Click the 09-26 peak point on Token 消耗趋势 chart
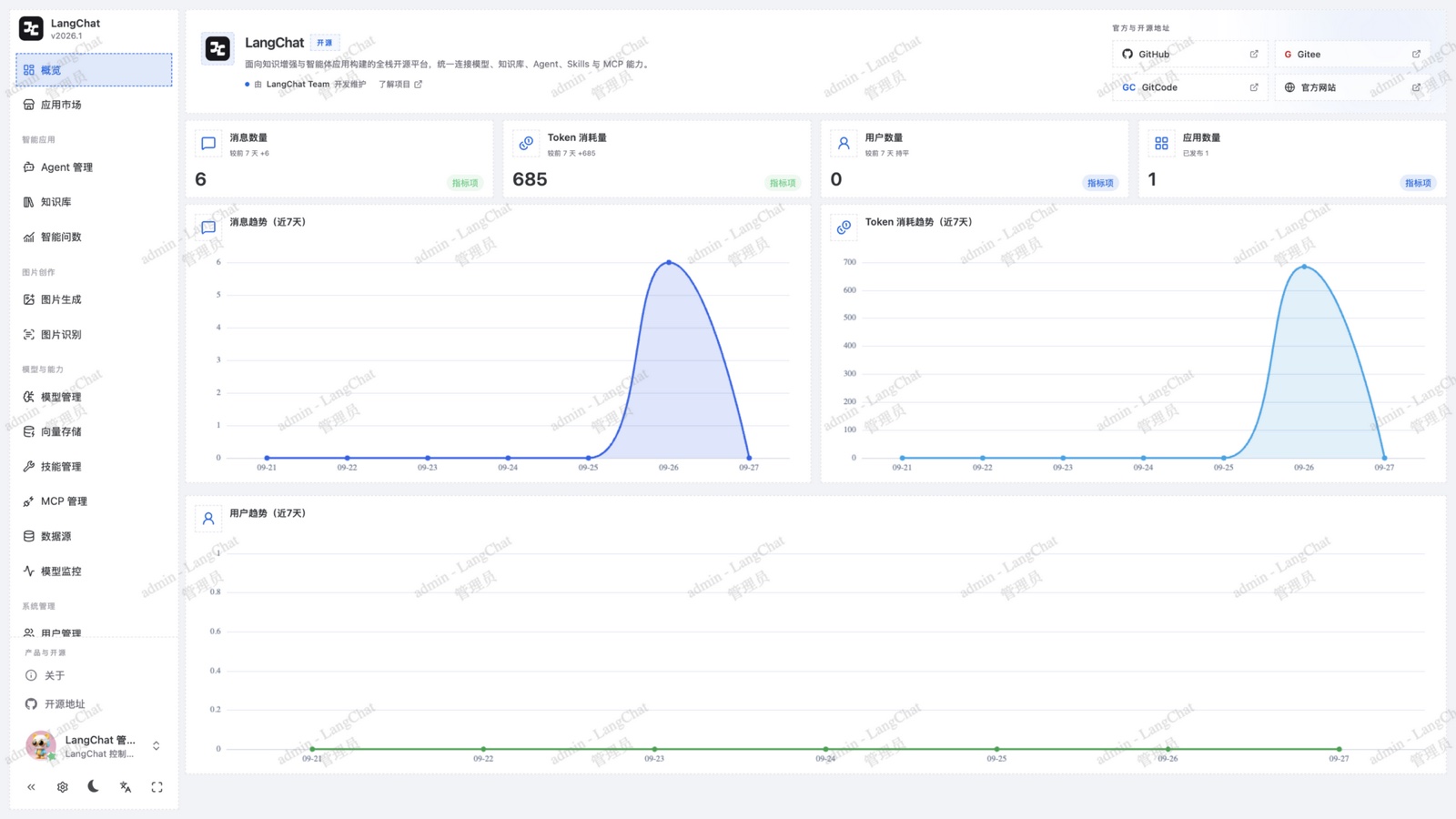This screenshot has height=819, width=1456. (x=1304, y=267)
